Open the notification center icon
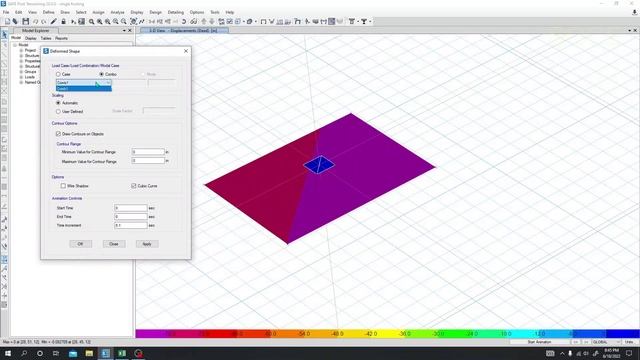Viewport: 640px width, 360px height. (x=629, y=353)
